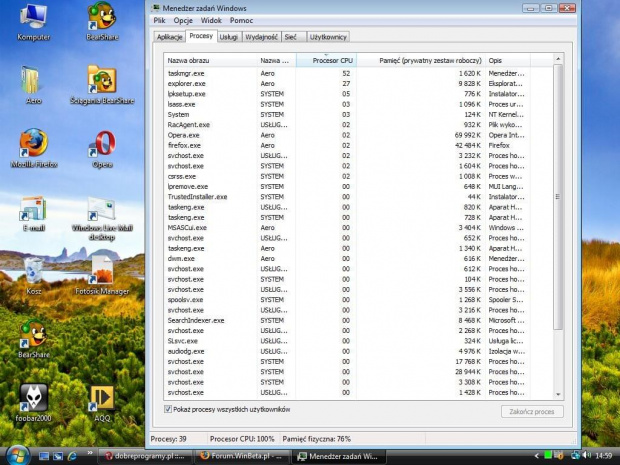The image size is (620, 465).
Task: Click the network tray icon
Action: pos(575,456)
